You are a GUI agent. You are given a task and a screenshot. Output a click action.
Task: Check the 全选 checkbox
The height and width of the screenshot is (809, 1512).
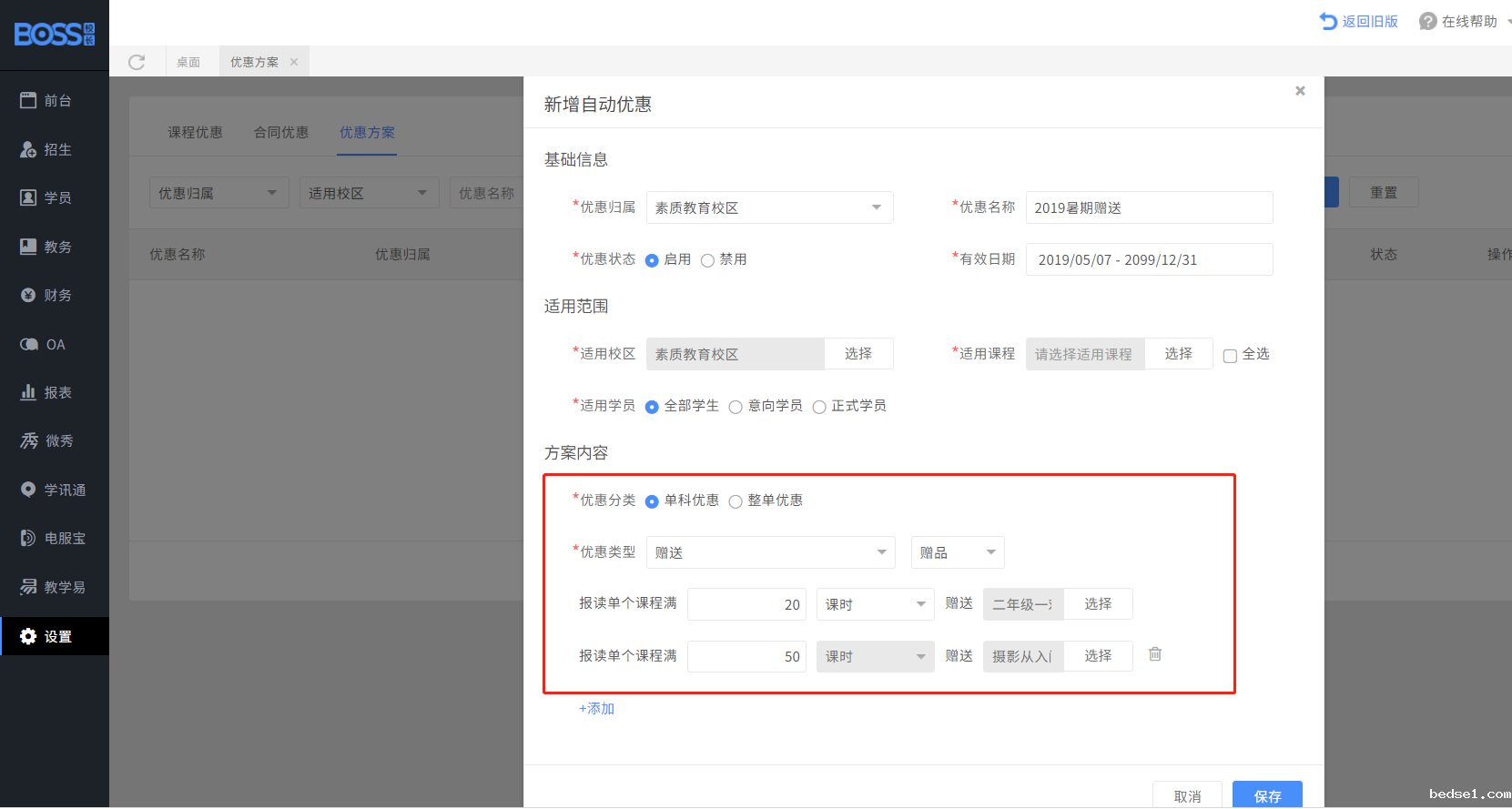1230,356
